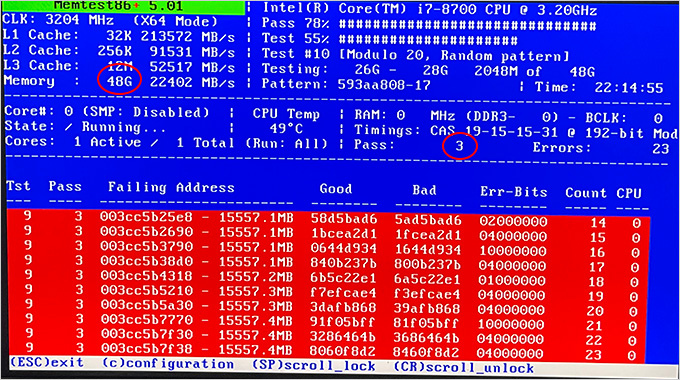This screenshot has height=380, width=680.
Task: Select failing address 003cc5b2690
Action: click(x=146, y=231)
